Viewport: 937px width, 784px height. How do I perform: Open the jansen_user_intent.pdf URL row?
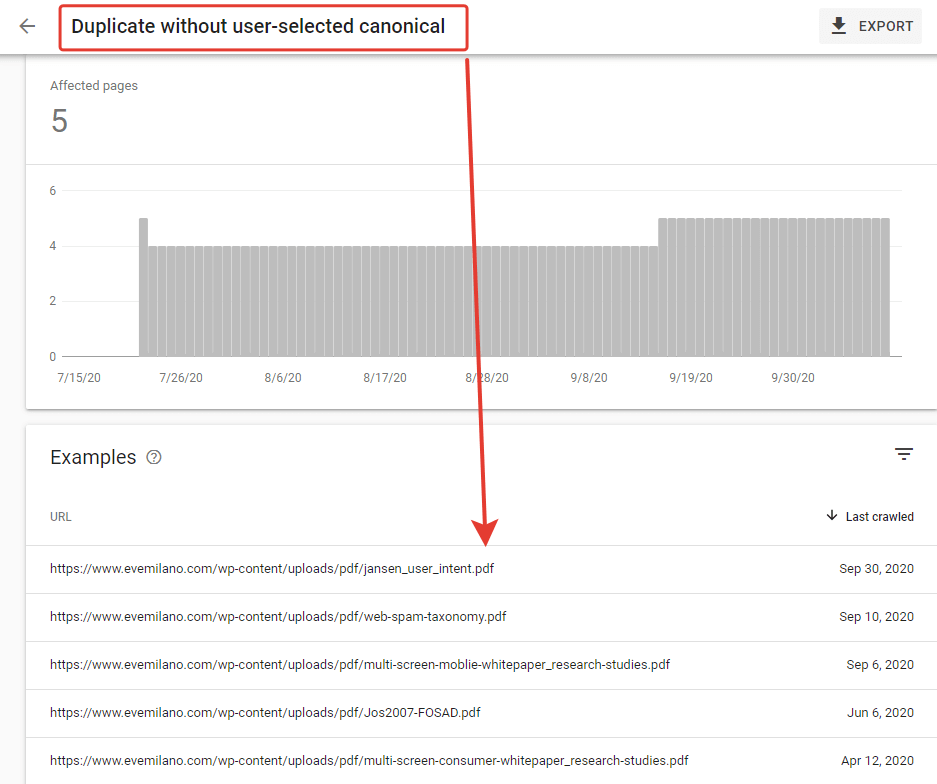point(272,569)
